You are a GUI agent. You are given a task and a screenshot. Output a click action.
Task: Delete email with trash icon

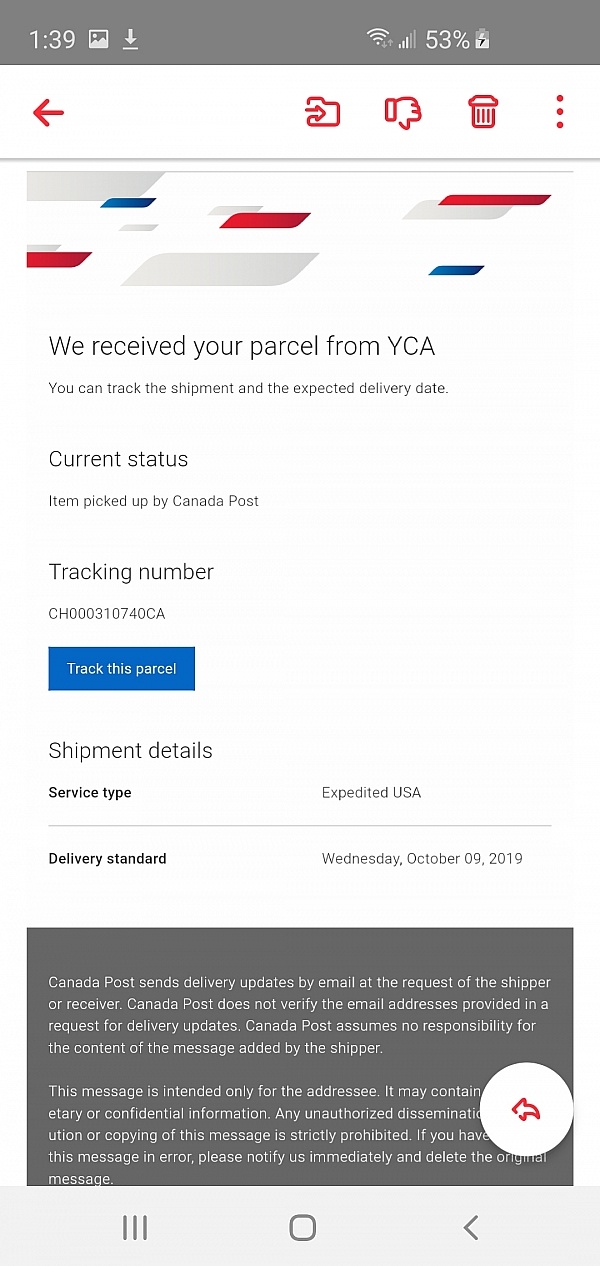pyautogui.click(x=483, y=112)
